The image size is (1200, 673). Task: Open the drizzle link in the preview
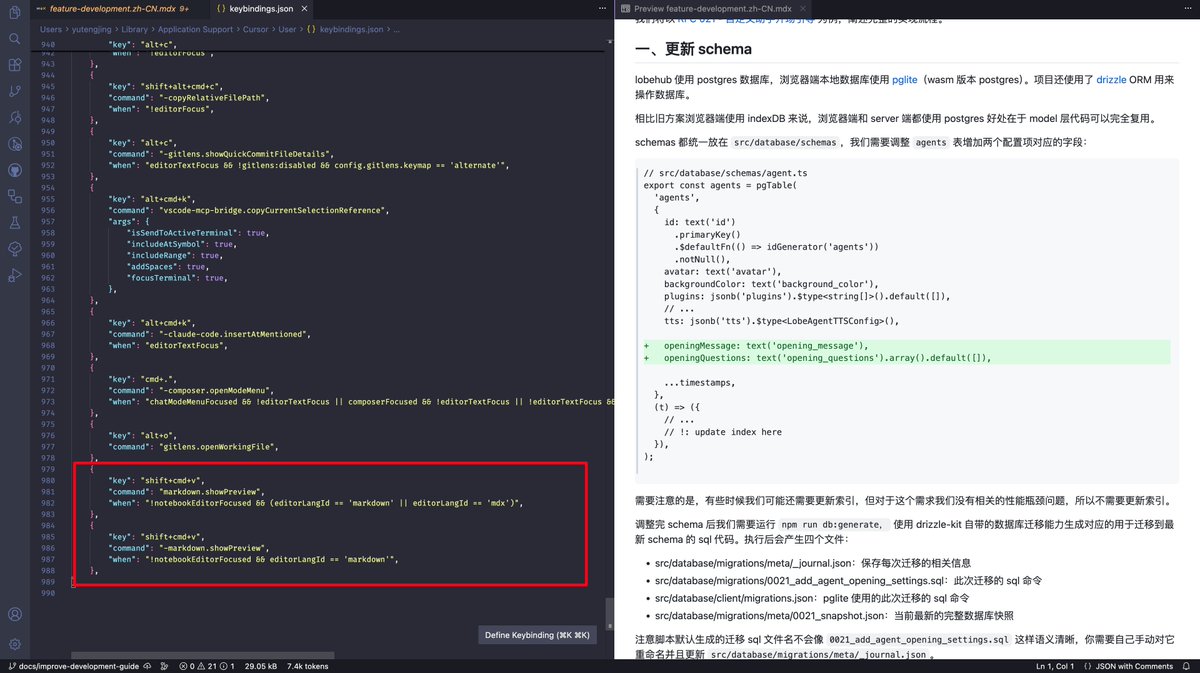tap(1111, 80)
